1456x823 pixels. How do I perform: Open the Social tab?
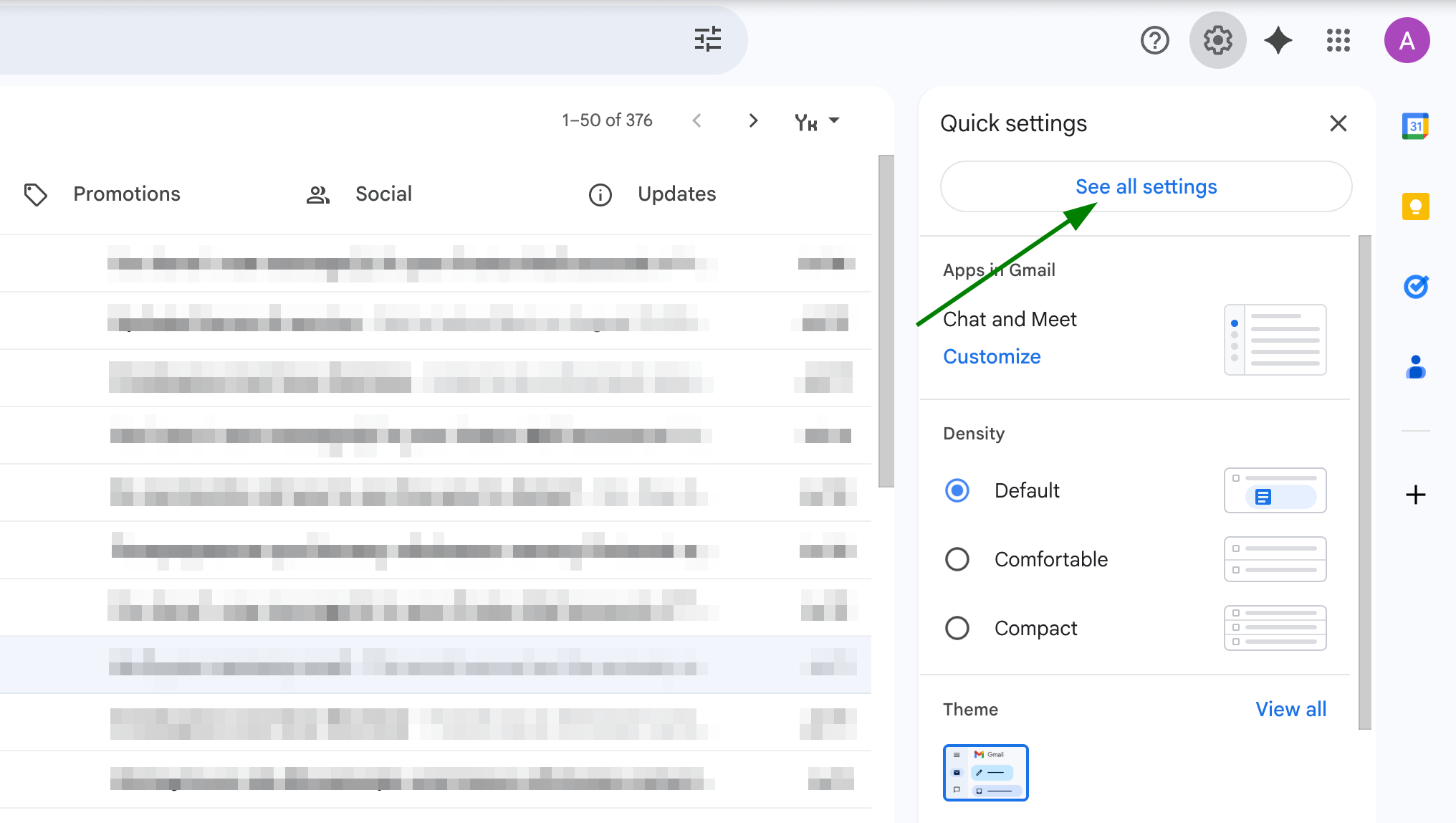tap(383, 194)
